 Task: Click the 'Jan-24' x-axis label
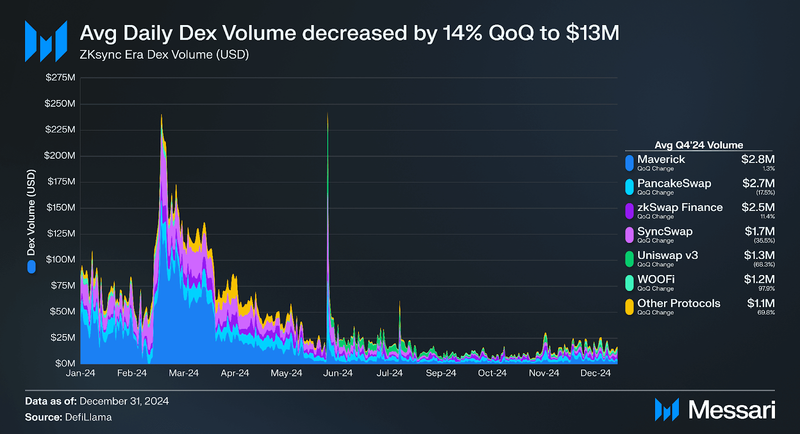[81, 373]
